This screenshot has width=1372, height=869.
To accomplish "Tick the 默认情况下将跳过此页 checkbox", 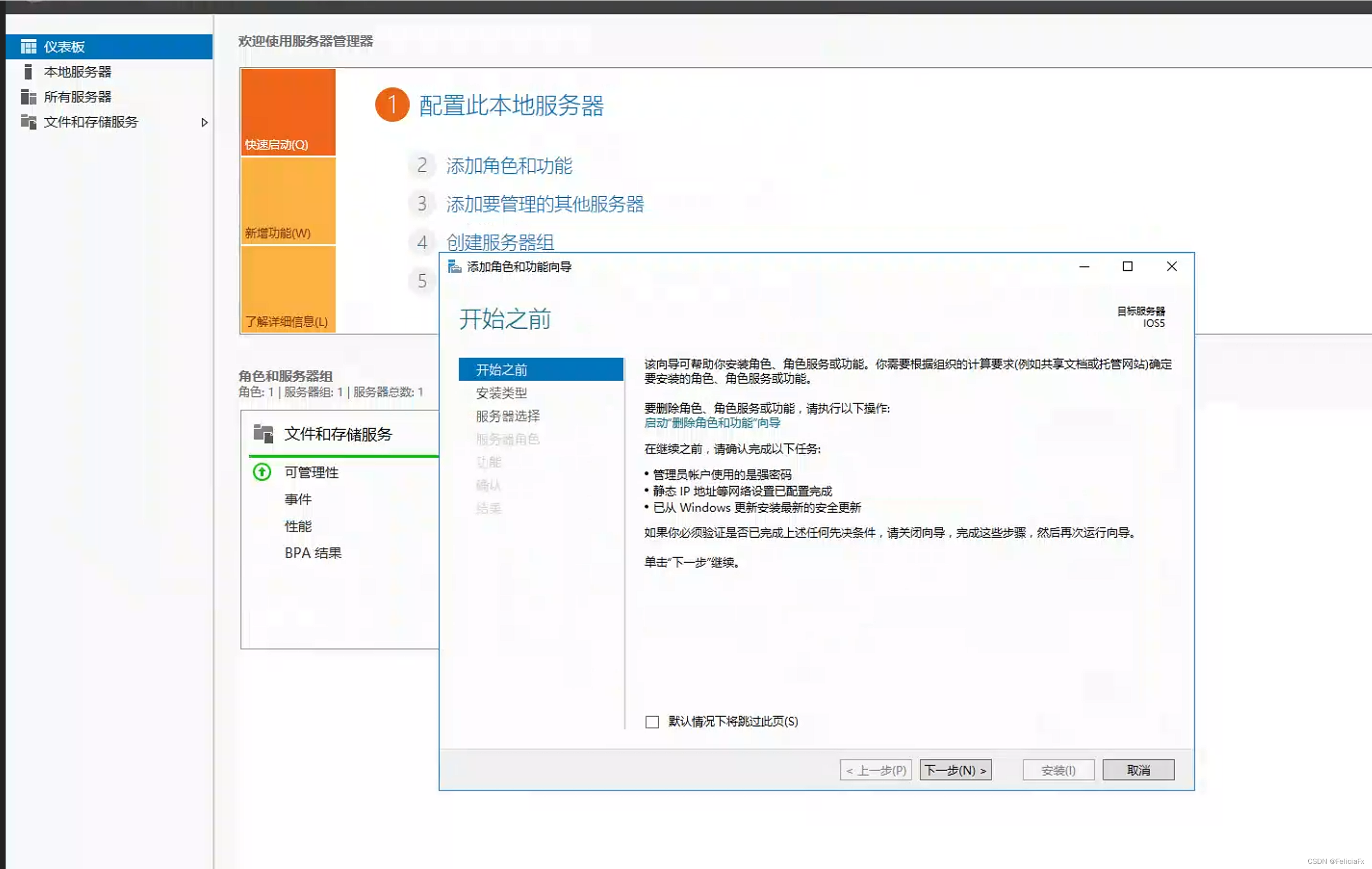I will 652,722.
